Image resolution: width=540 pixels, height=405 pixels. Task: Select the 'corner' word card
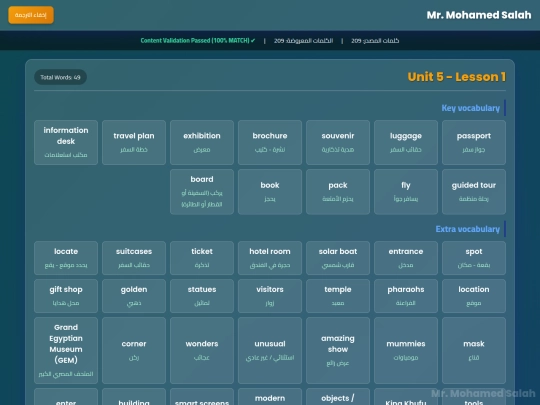point(134,350)
